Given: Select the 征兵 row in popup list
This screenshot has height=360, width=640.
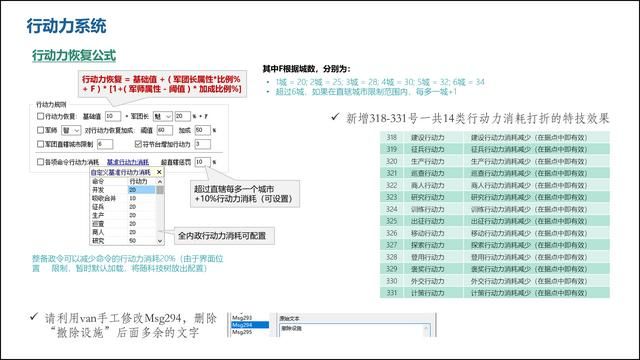Looking at the screenshot, I should pyautogui.click(x=123, y=207).
